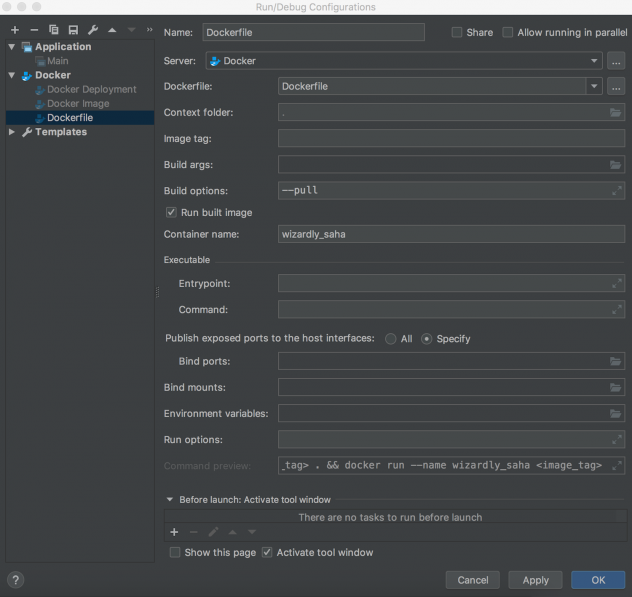Click the browse icon in Bind mounts field
Viewport: 632px width, 597px height.
615,387
